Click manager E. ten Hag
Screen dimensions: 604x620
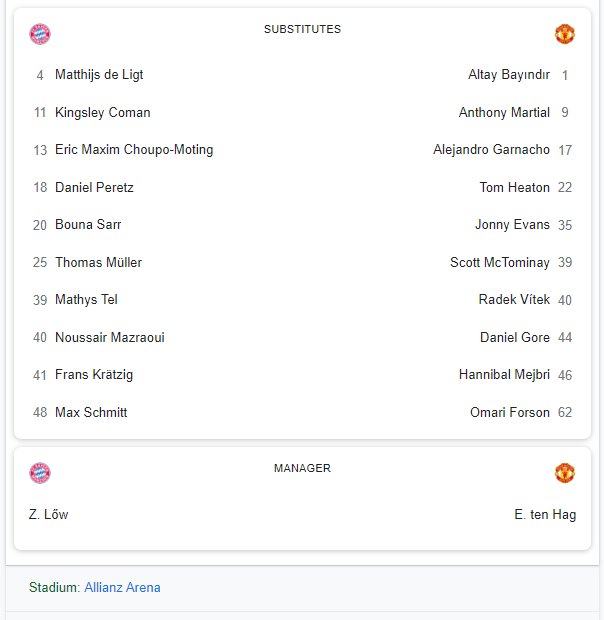tap(545, 515)
